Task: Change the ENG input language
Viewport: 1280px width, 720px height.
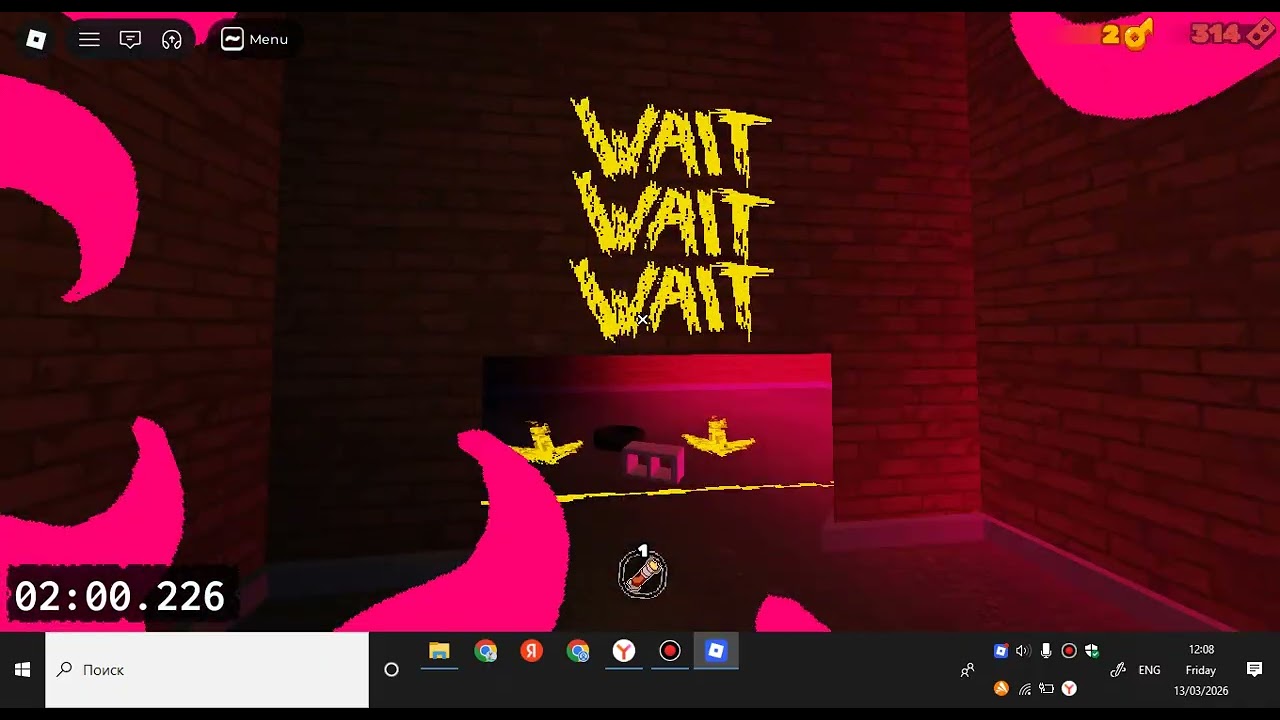Action: tap(1149, 670)
